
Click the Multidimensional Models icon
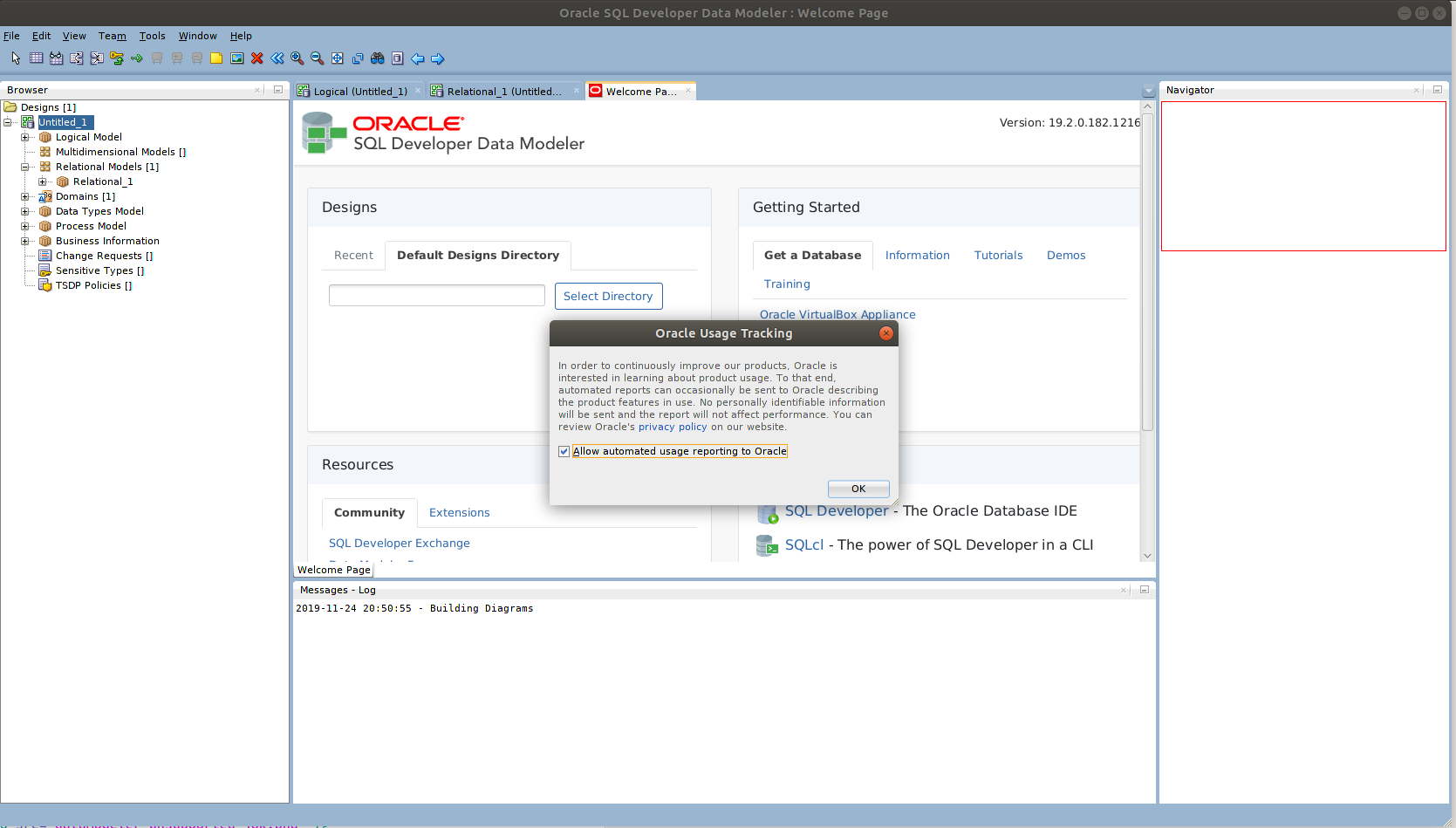[45, 152]
